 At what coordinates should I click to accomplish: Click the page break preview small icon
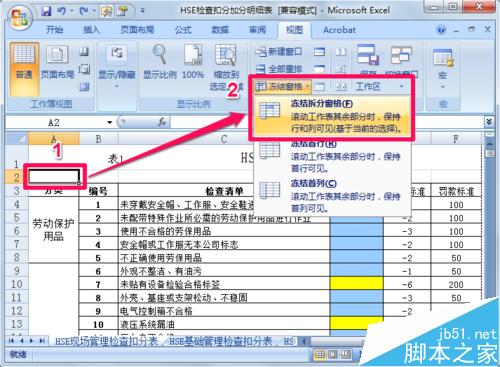[84, 52]
